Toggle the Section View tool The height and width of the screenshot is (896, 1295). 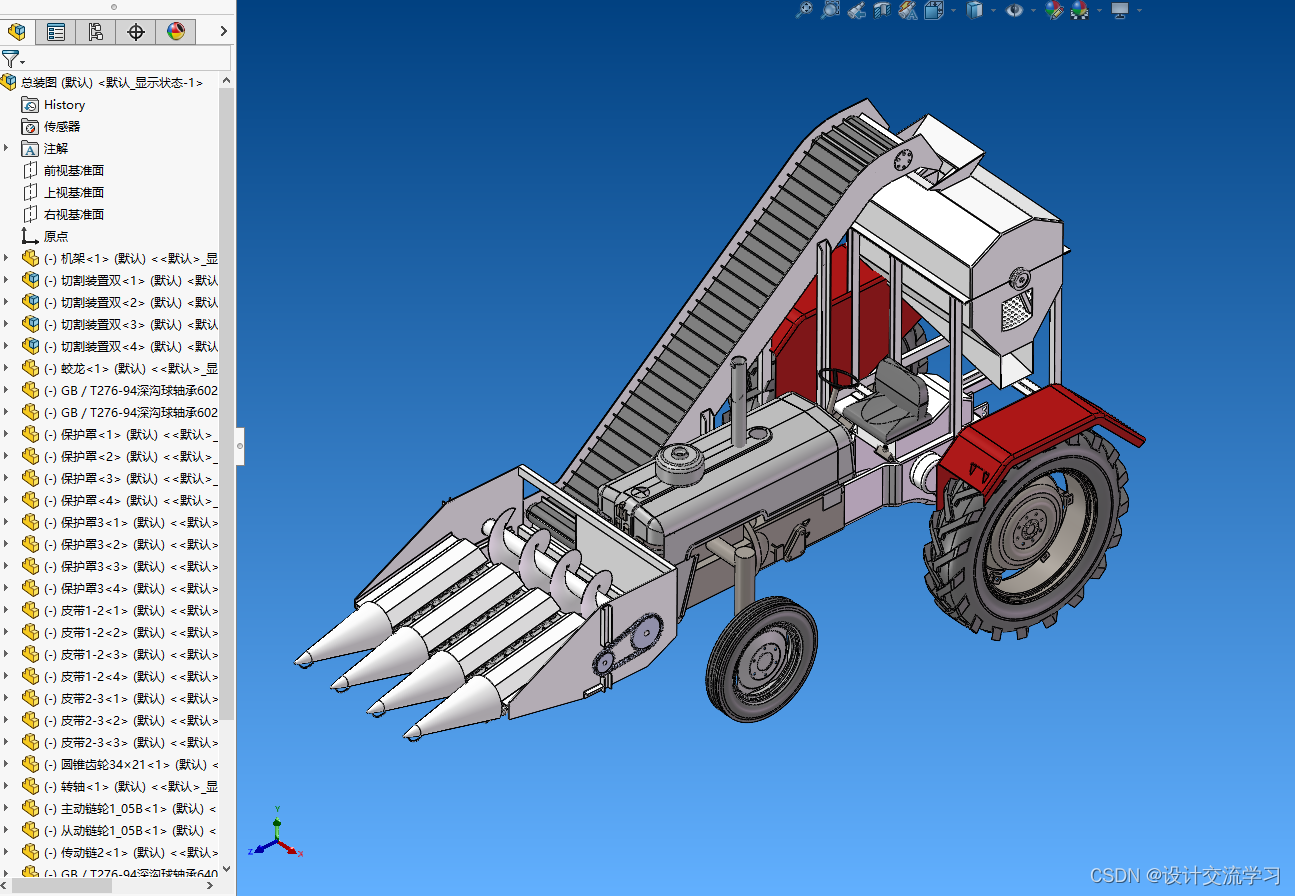882,10
